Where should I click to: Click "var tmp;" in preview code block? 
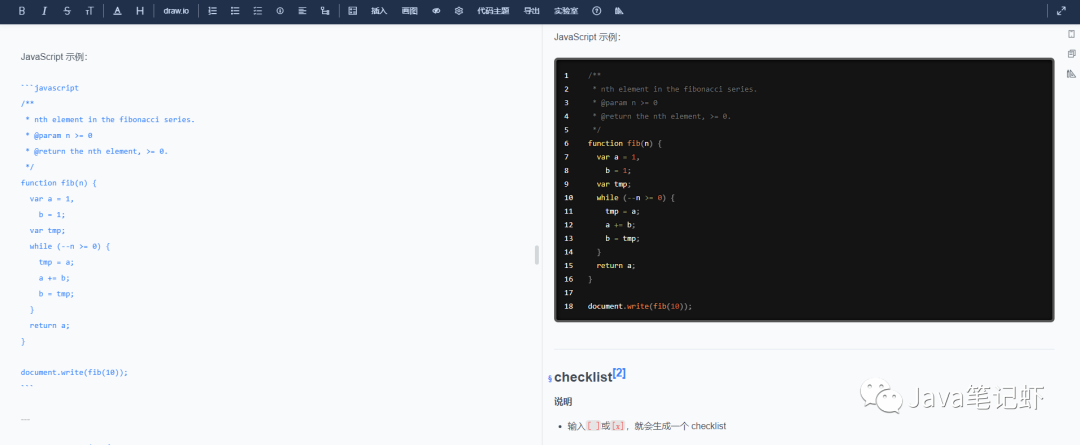tap(614, 184)
